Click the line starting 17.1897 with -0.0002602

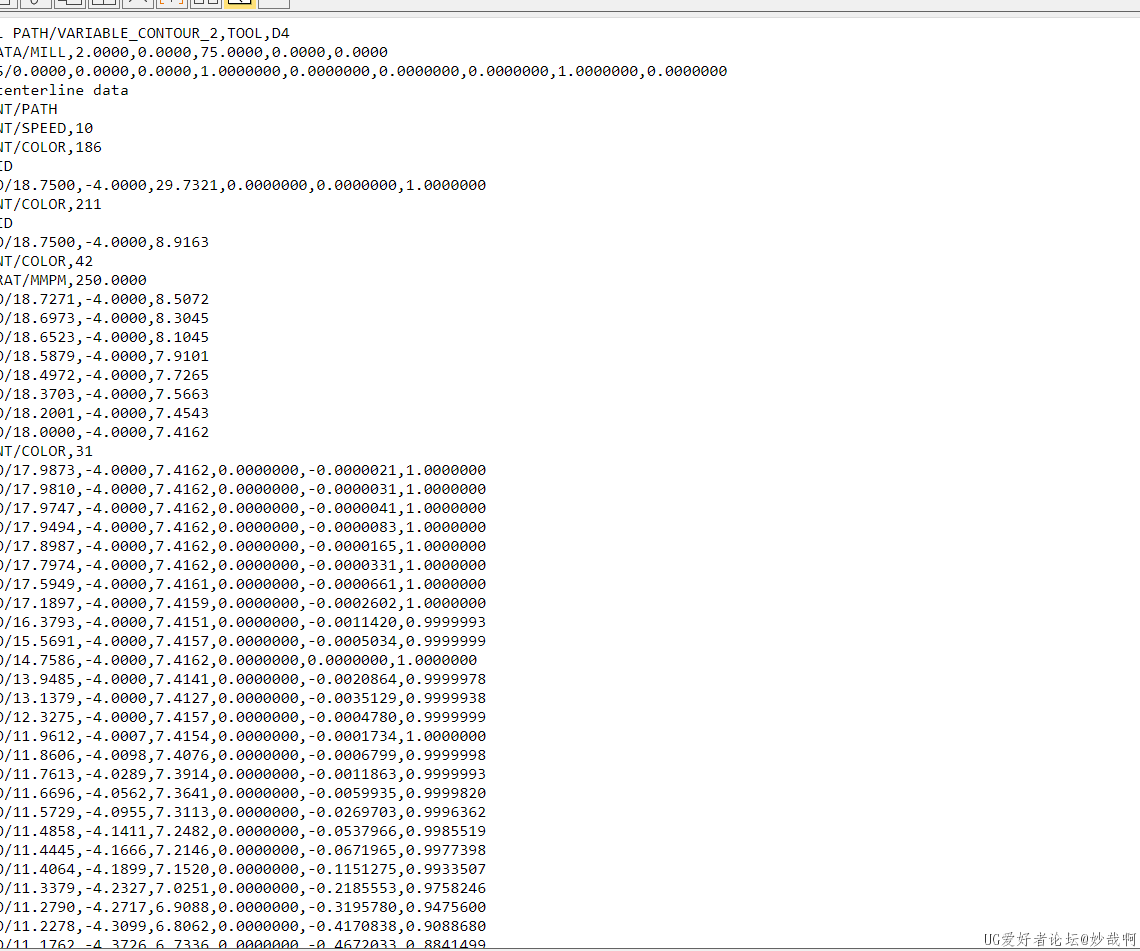[243, 603]
